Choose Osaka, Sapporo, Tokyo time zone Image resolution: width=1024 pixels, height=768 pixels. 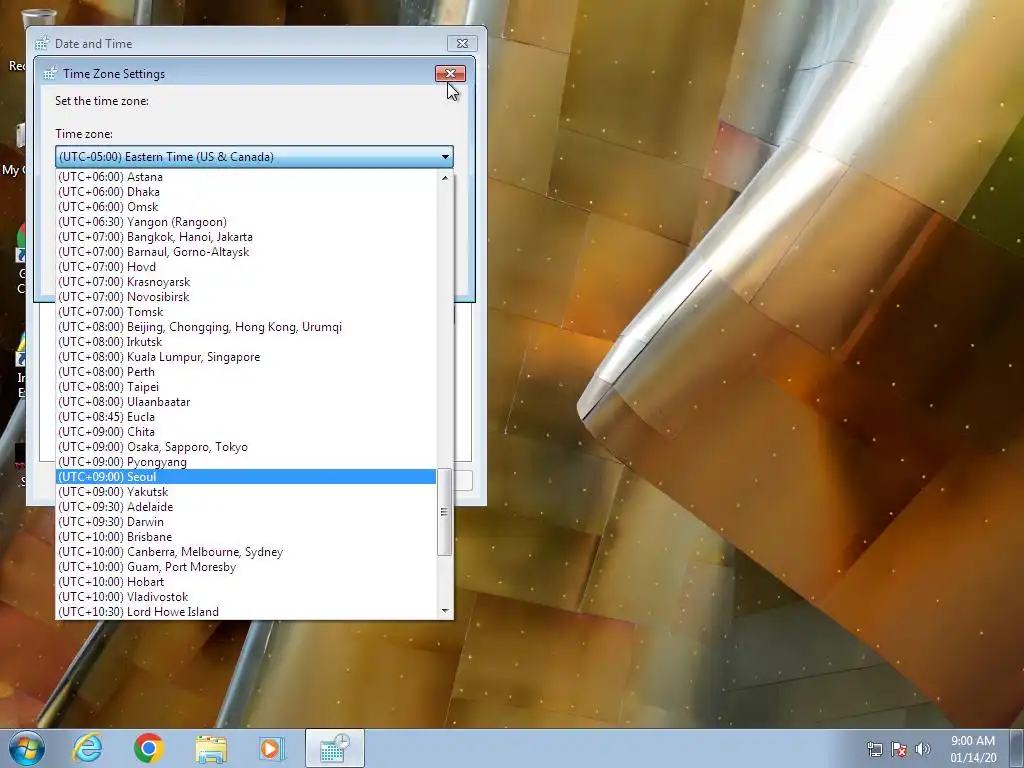tap(246, 447)
